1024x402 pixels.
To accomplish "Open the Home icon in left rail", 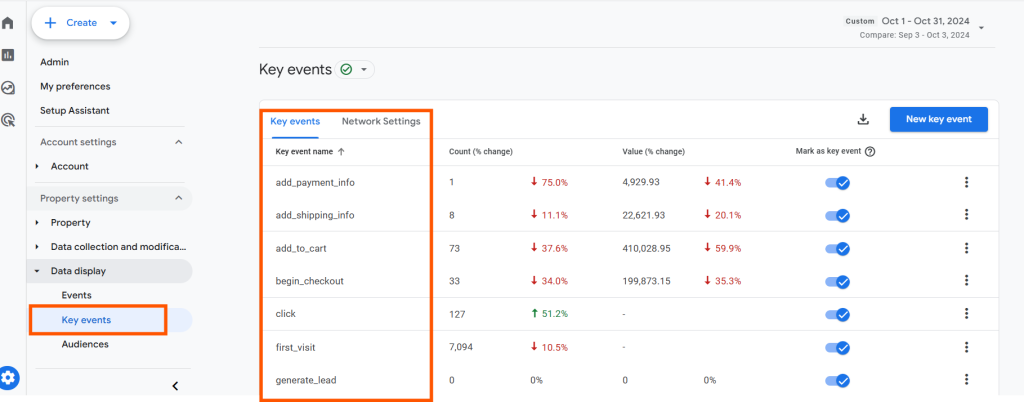I will [8, 22].
